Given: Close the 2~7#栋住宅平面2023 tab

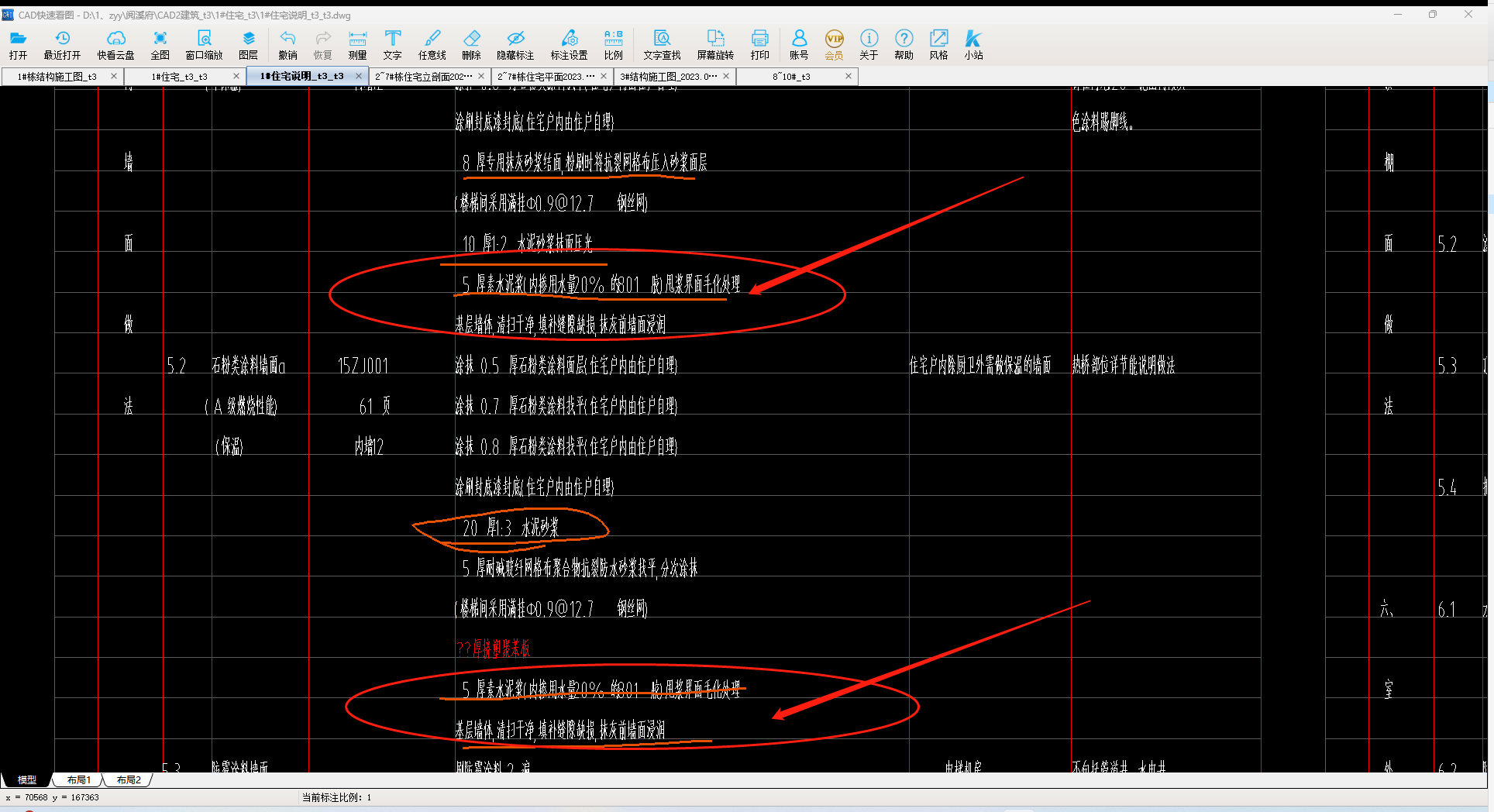Looking at the screenshot, I should click(x=604, y=76).
